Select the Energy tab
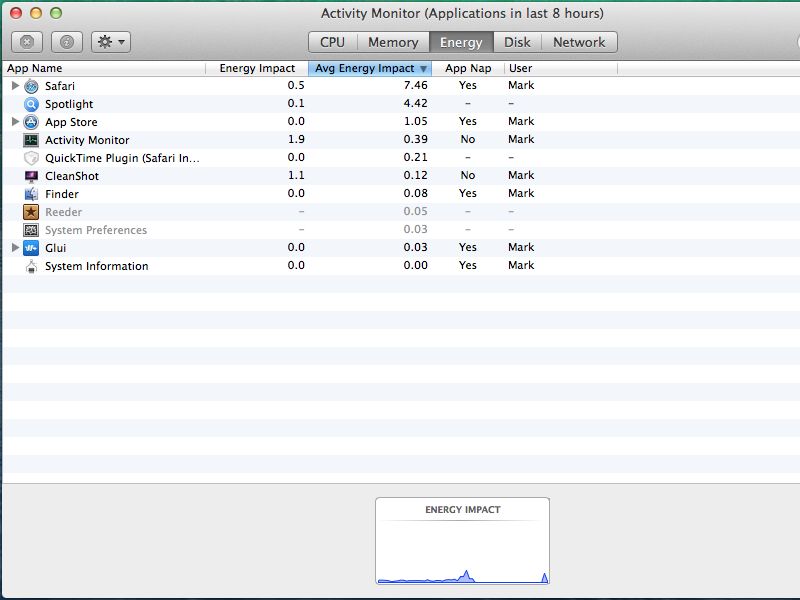The height and width of the screenshot is (600, 800). [x=461, y=42]
